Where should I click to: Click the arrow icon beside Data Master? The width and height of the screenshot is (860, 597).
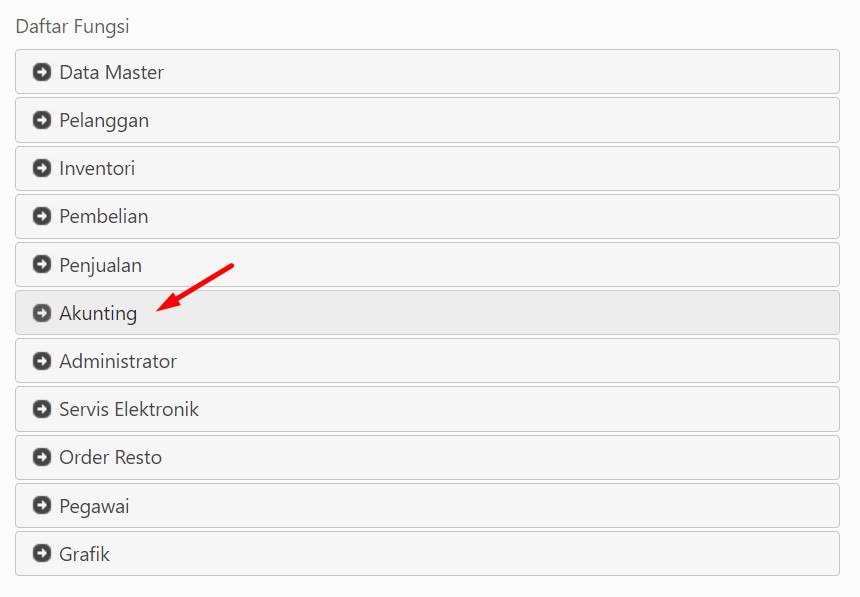[x=42, y=72]
